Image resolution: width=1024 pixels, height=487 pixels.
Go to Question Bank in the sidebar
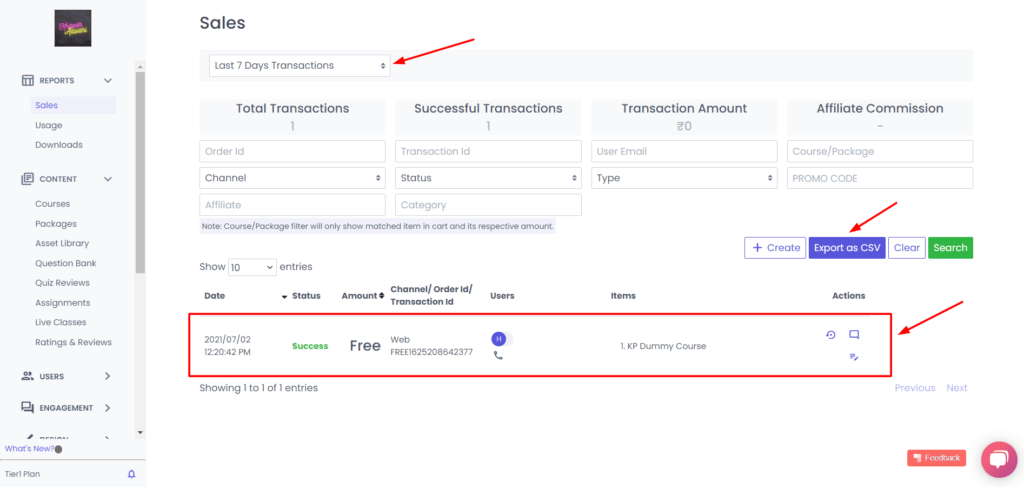[x=65, y=263]
